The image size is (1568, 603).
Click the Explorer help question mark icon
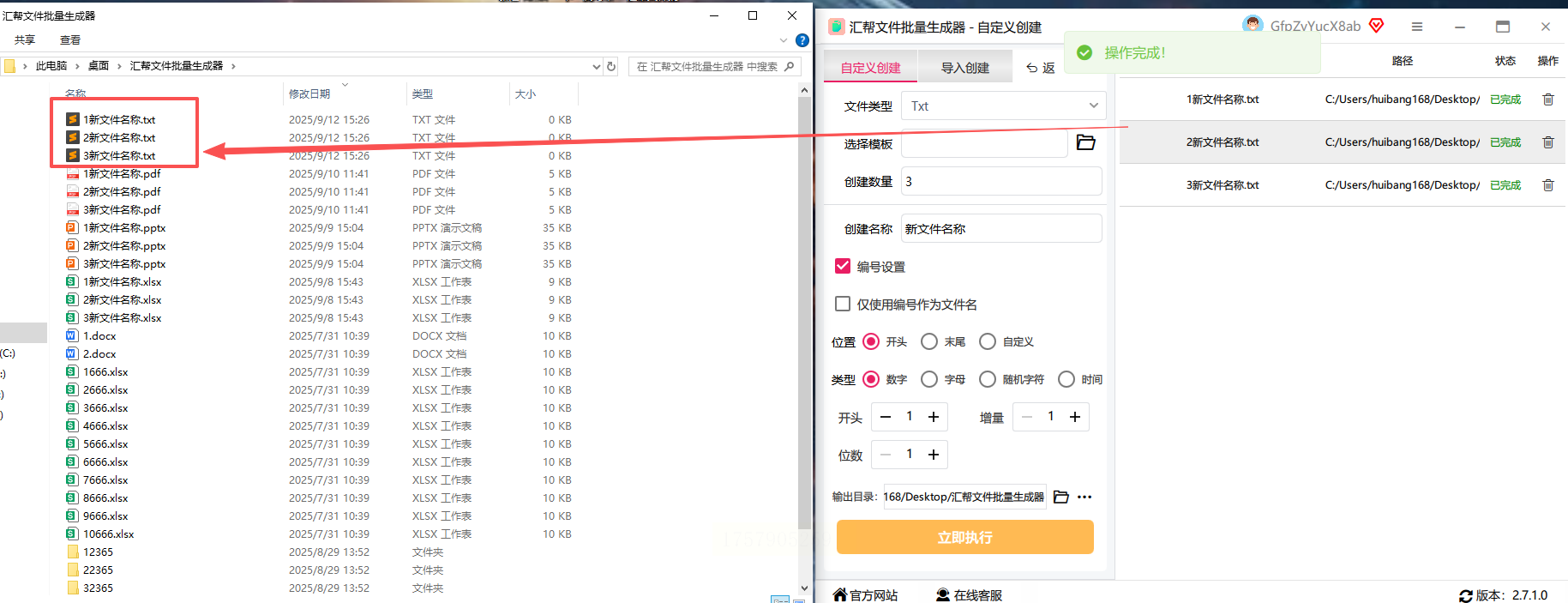tap(802, 40)
